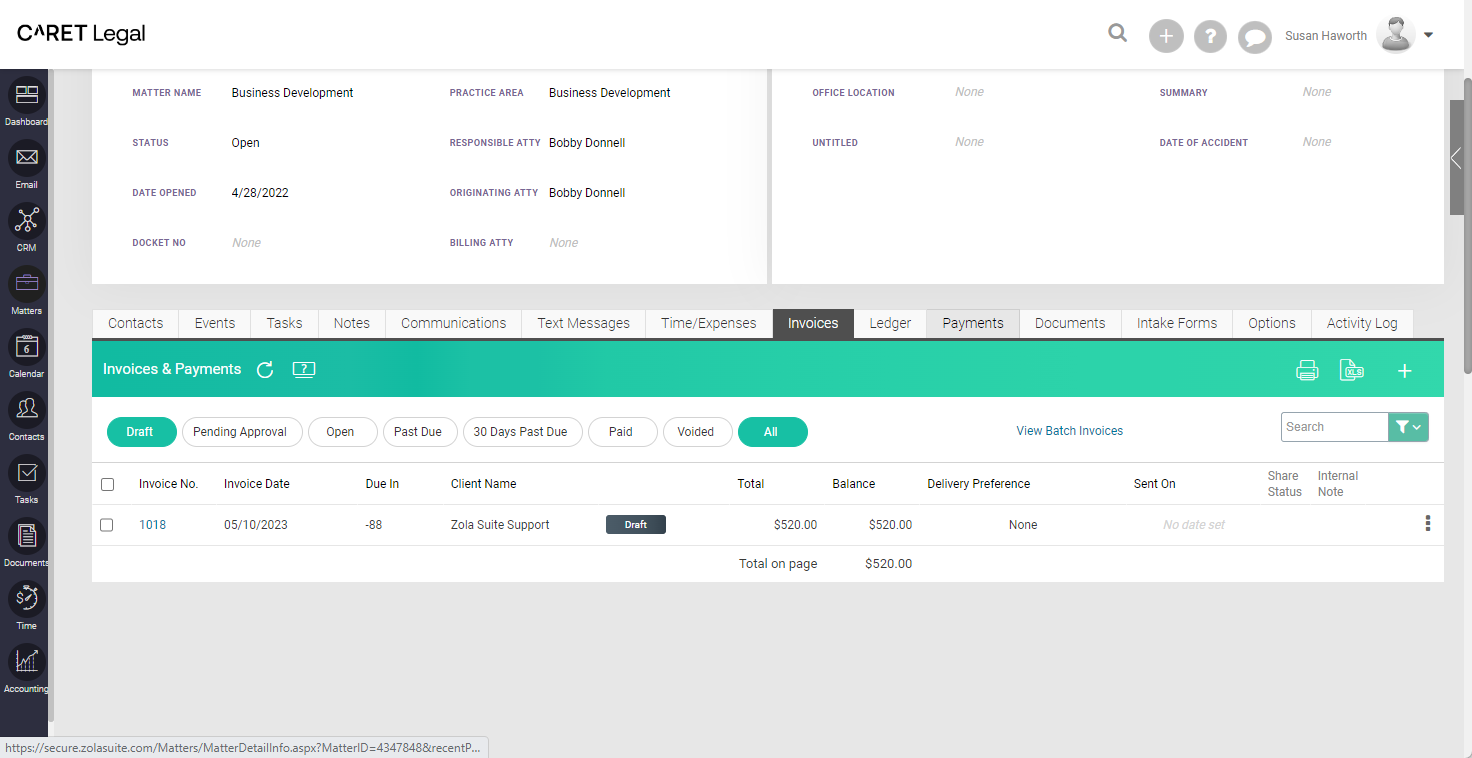This screenshot has height=758, width=1472.
Task: Open the Email sidebar icon
Action: coord(27,158)
